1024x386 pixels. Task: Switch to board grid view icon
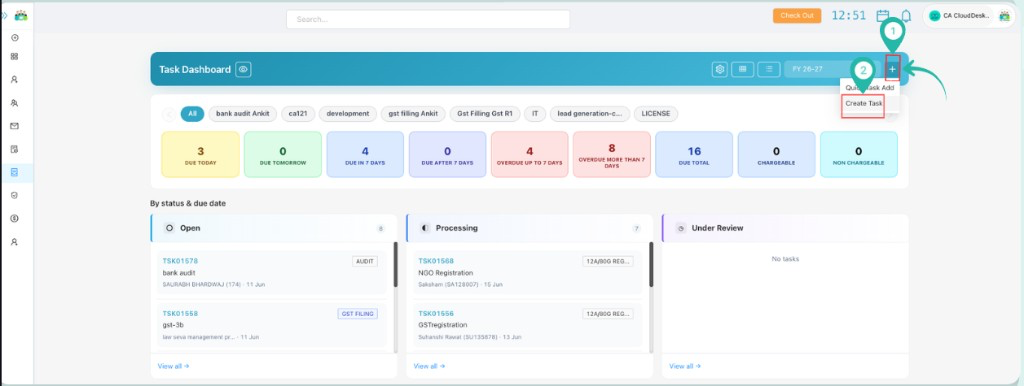(743, 69)
